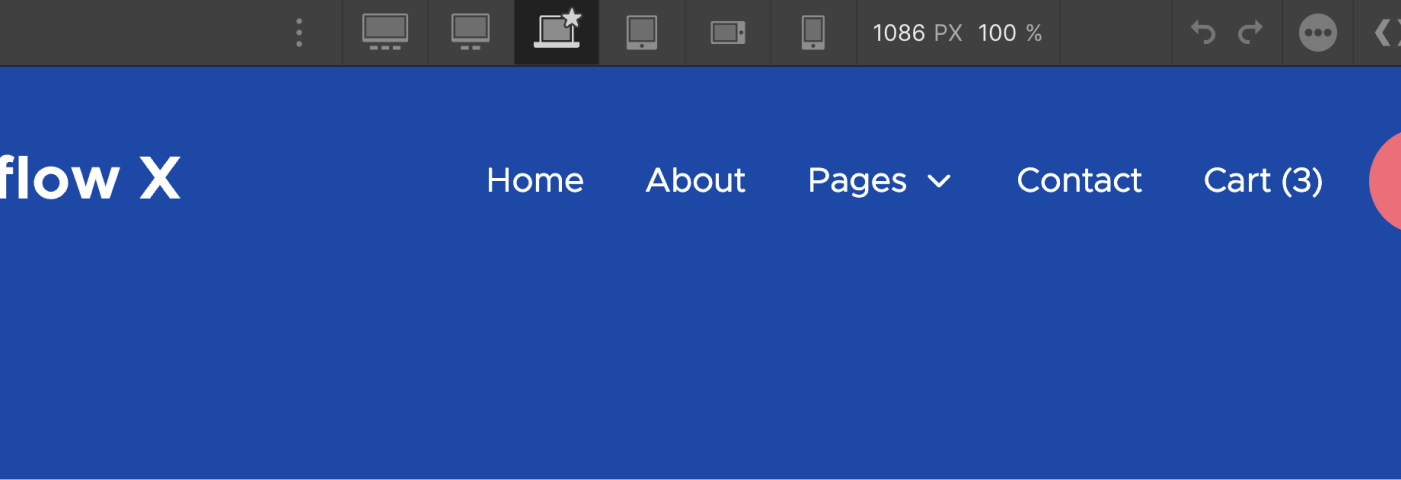Image resolution: width=1401 pixels, height=480 pixels.
Task: Open the circular three-dot status icon
Action: 1318,33
